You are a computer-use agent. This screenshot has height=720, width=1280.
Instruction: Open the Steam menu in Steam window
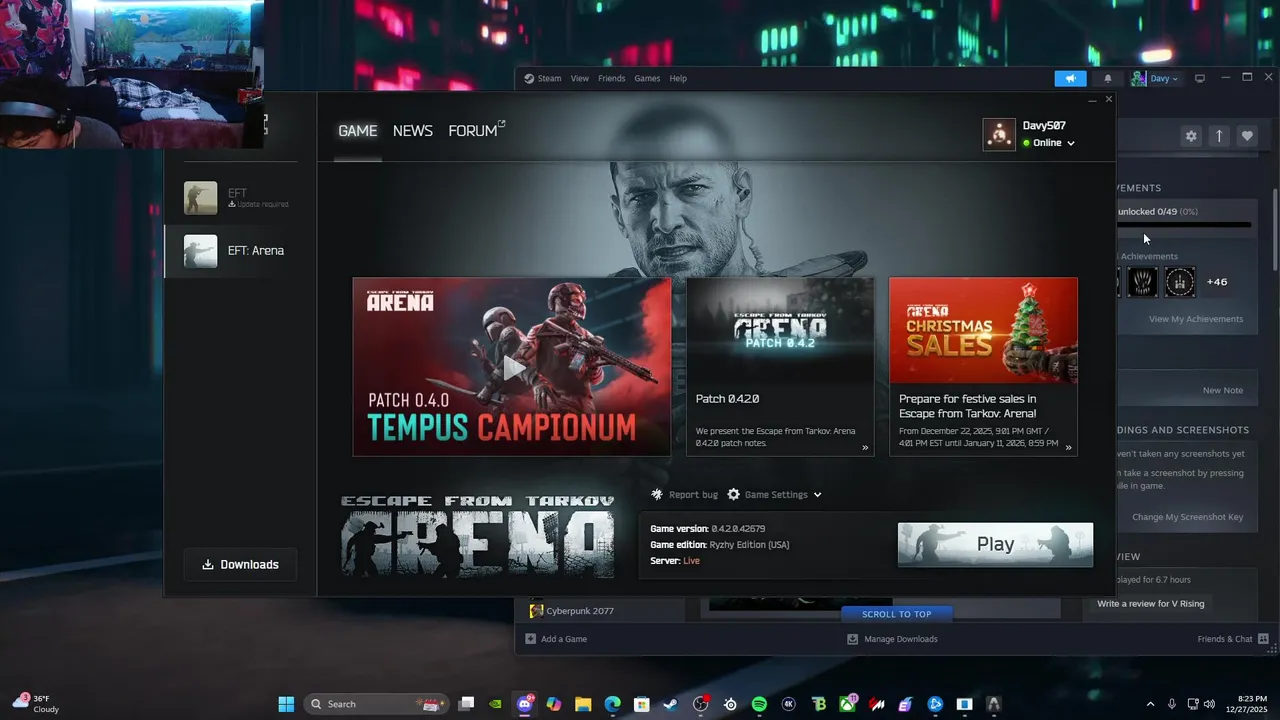549,78
